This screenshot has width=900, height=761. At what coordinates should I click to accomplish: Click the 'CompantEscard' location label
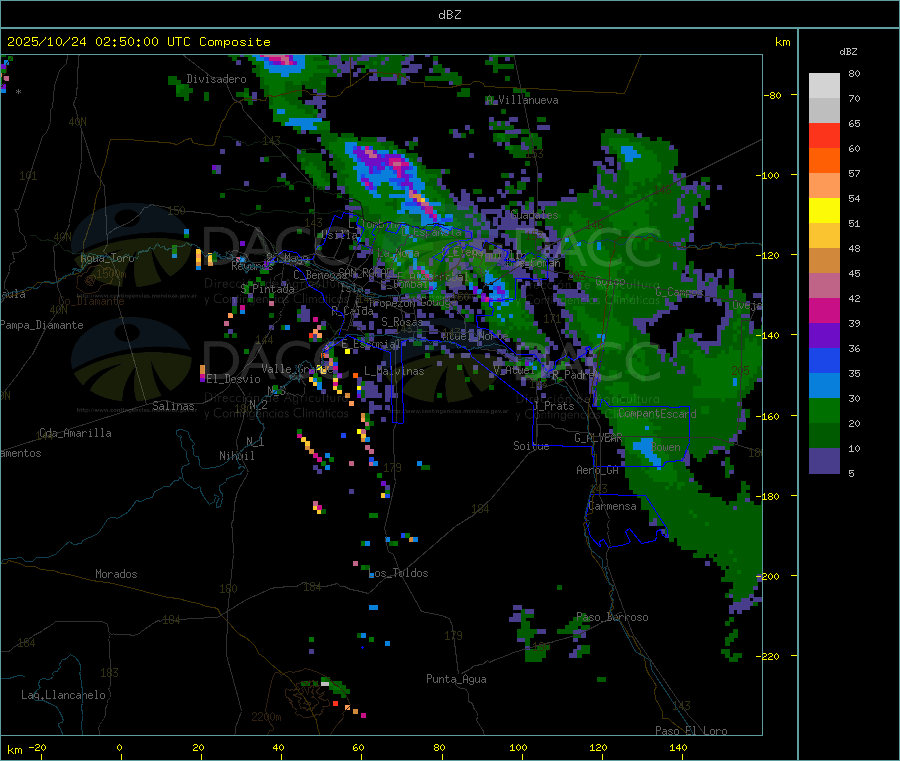pyautogui.click(x=658, y=414)
